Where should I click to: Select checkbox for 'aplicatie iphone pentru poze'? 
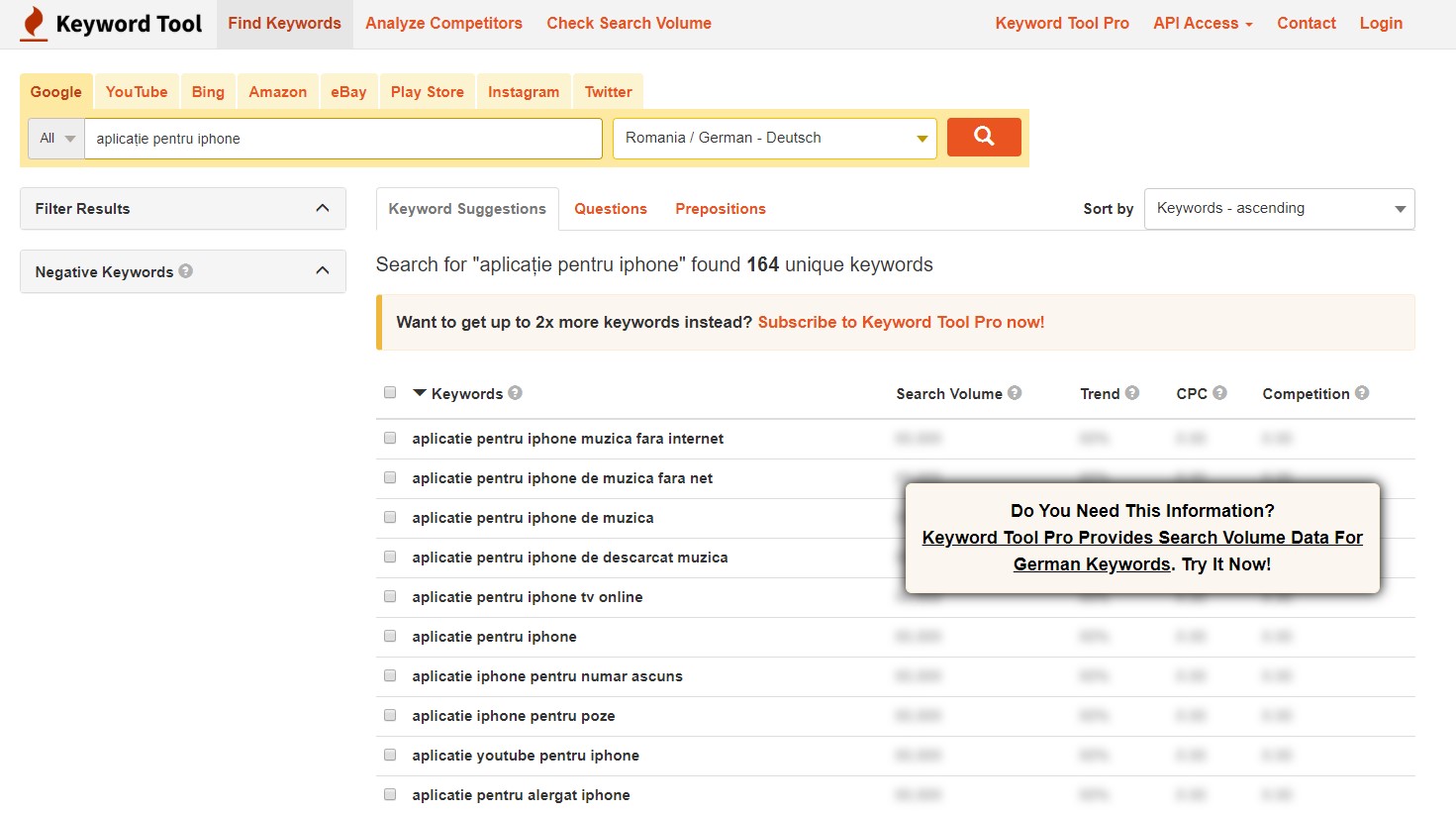(390, 715)
